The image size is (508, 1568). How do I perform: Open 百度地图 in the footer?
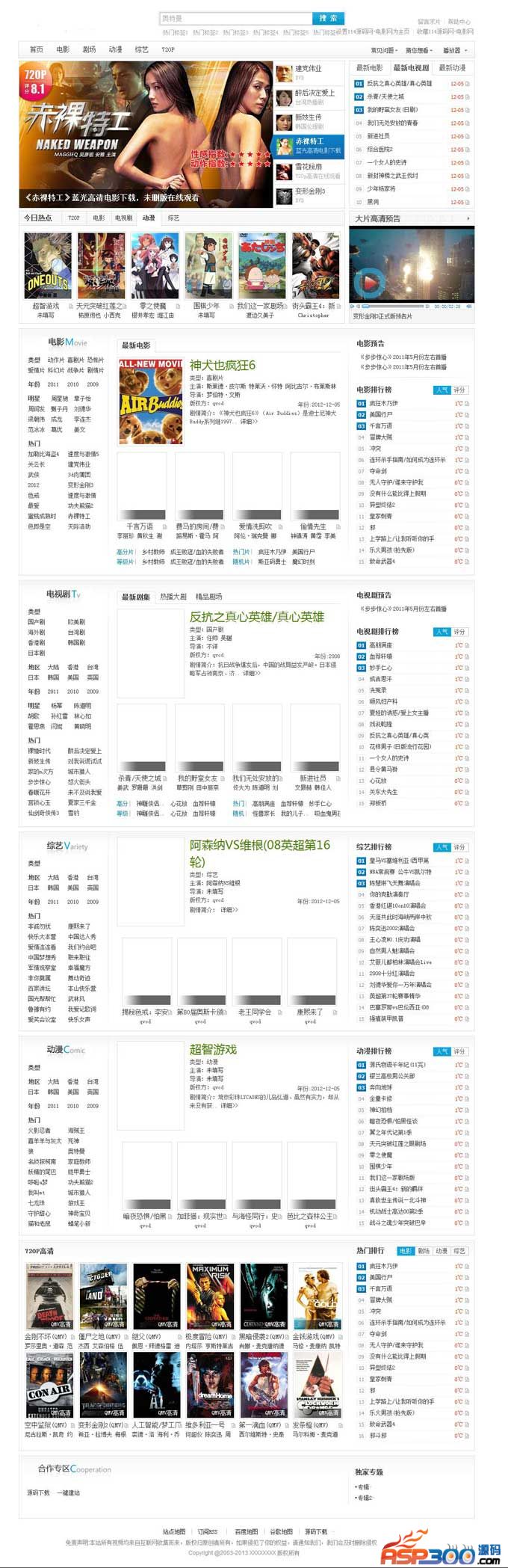coord(246,1531)
